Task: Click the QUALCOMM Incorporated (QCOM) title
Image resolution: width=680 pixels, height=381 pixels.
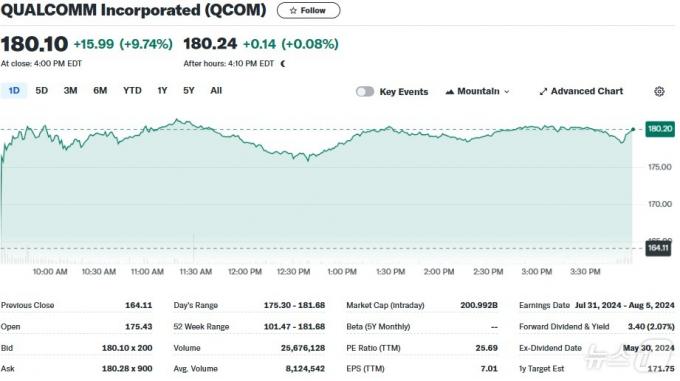Action: pos(134,10)
